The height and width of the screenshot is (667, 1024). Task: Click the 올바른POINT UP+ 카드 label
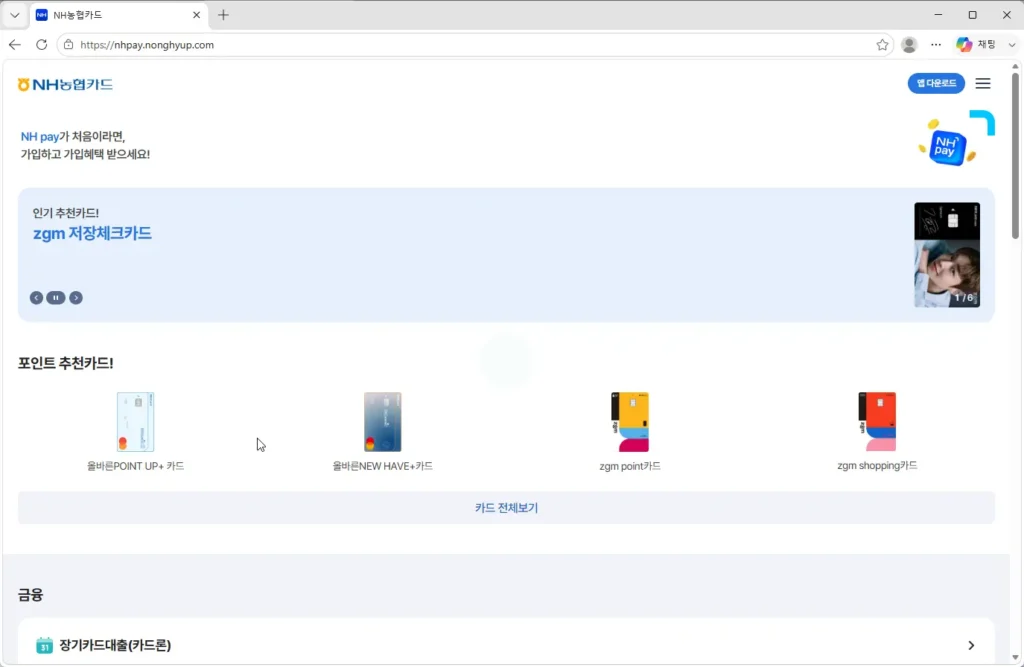coord(135,466)
